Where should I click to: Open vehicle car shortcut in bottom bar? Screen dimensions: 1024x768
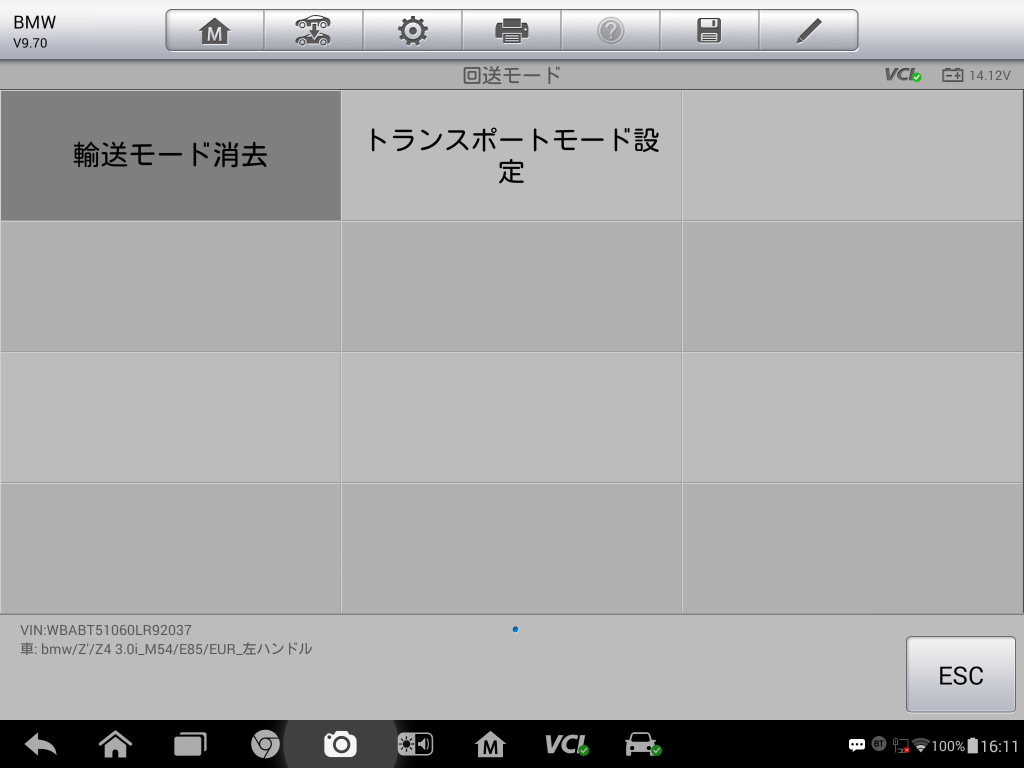643,744
